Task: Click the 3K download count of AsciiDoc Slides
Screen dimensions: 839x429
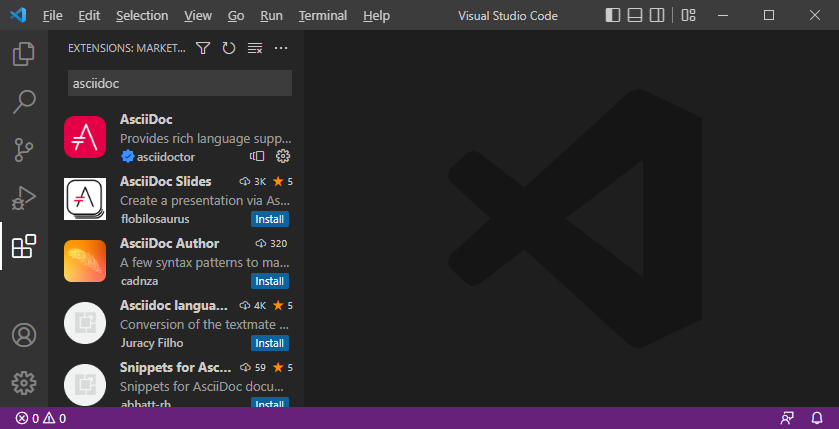Action: (x=253, y=182)
